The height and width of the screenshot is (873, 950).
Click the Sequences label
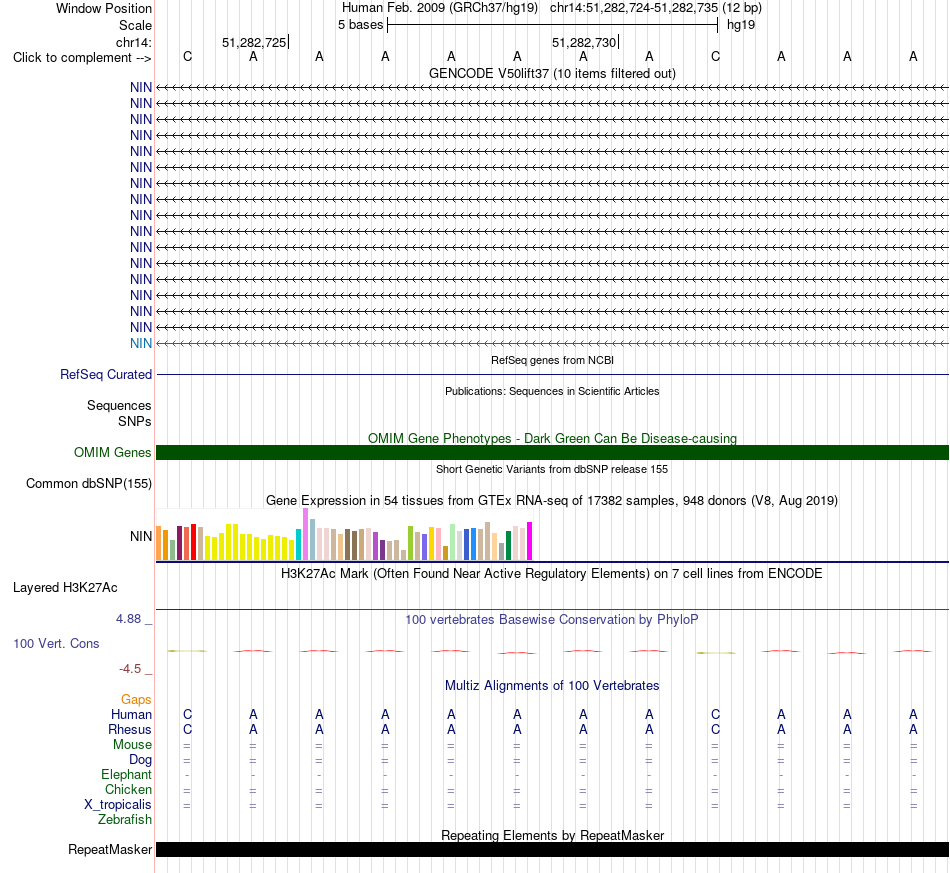click(119, 405)
